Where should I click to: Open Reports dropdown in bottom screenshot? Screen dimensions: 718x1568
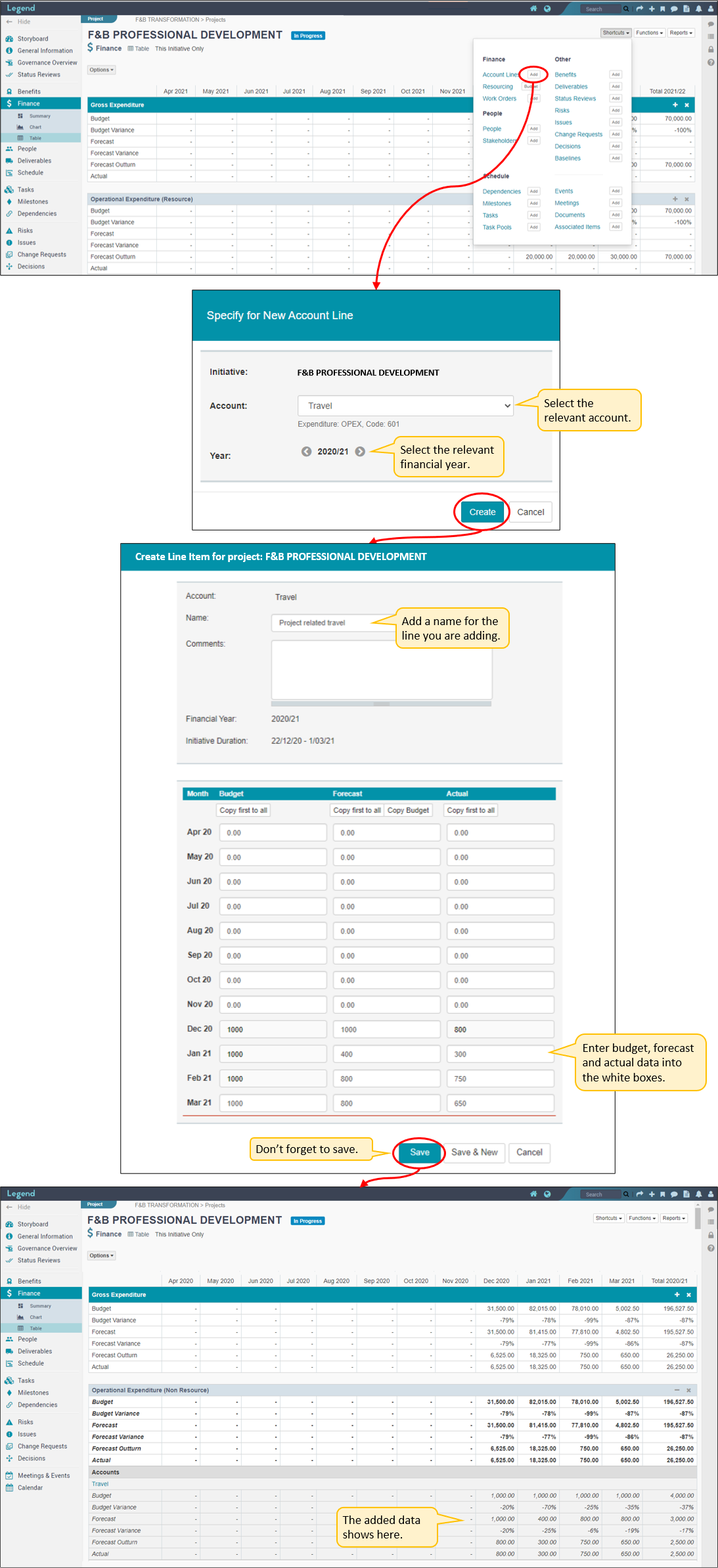tap(673, 1218)
